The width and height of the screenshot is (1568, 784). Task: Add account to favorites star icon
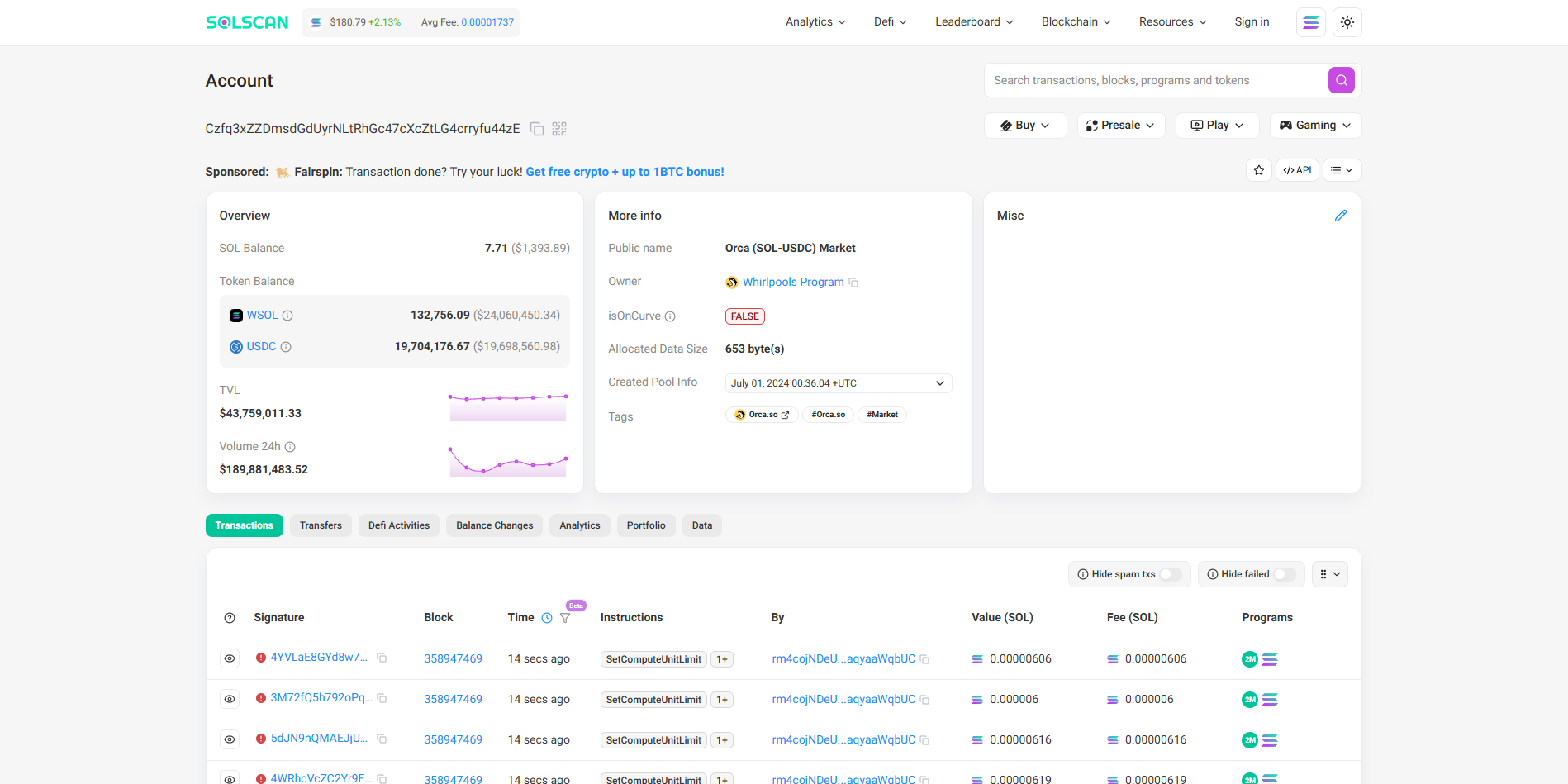(1258, 170)
